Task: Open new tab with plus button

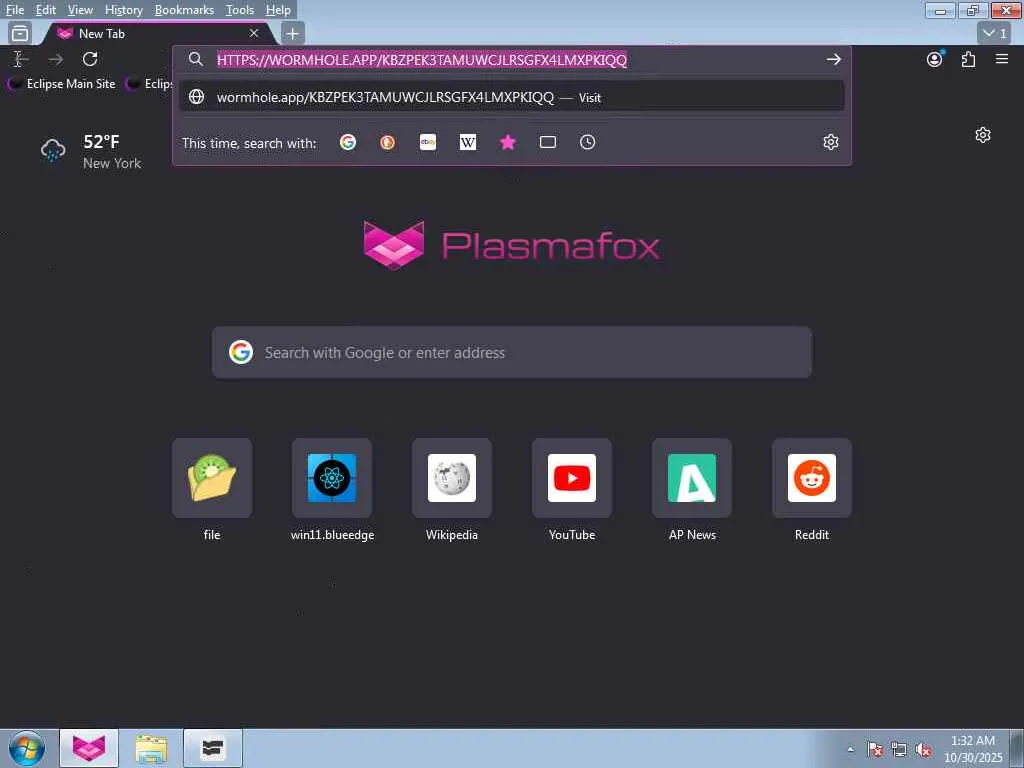Action: (x=293, y=33)
